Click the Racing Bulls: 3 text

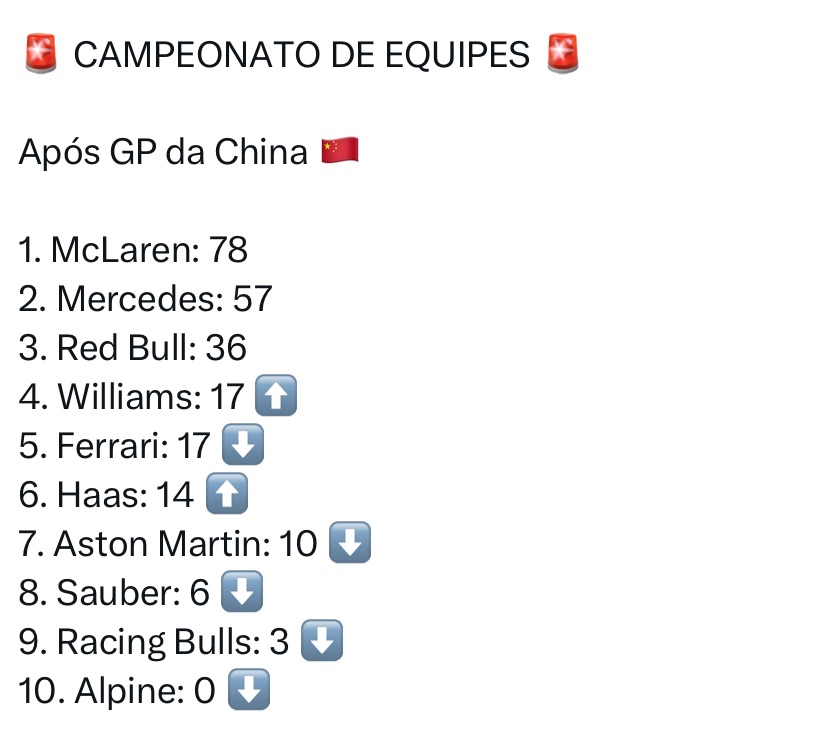pyautogui.click(x=154, y=642)
